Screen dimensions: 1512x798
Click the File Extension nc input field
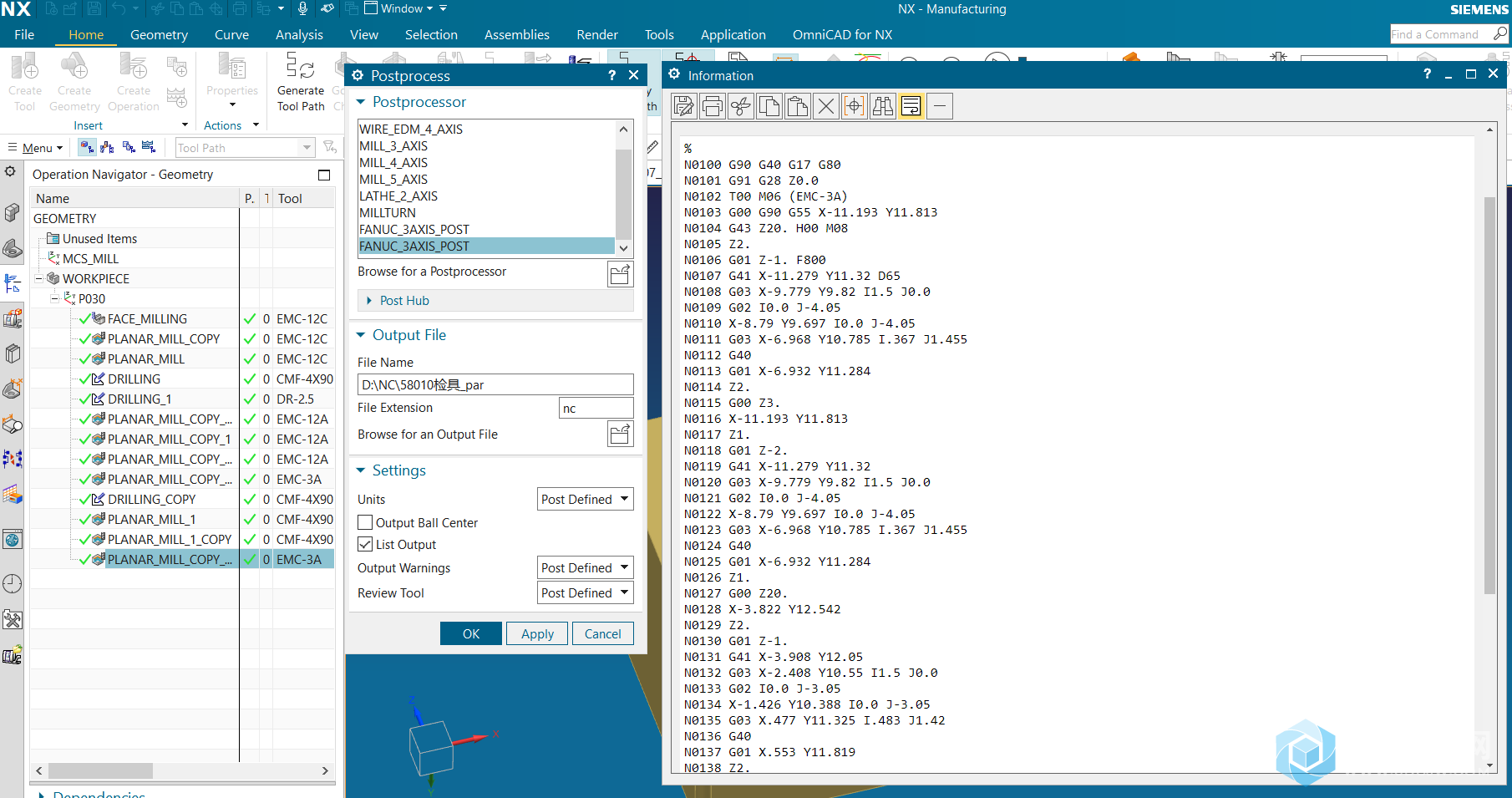coord(596,408)
